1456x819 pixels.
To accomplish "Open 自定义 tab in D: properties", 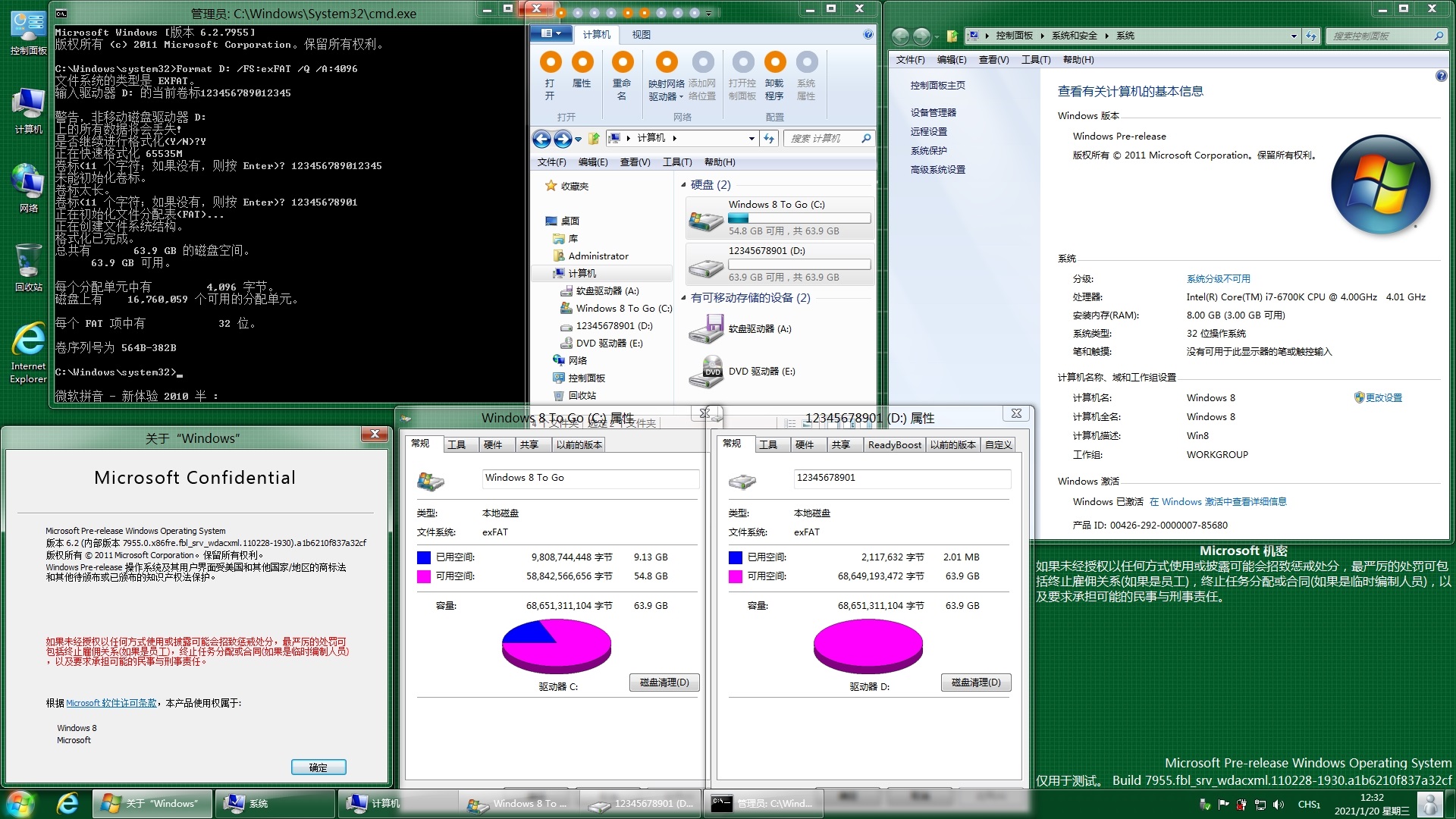I will tap(998, 444).
